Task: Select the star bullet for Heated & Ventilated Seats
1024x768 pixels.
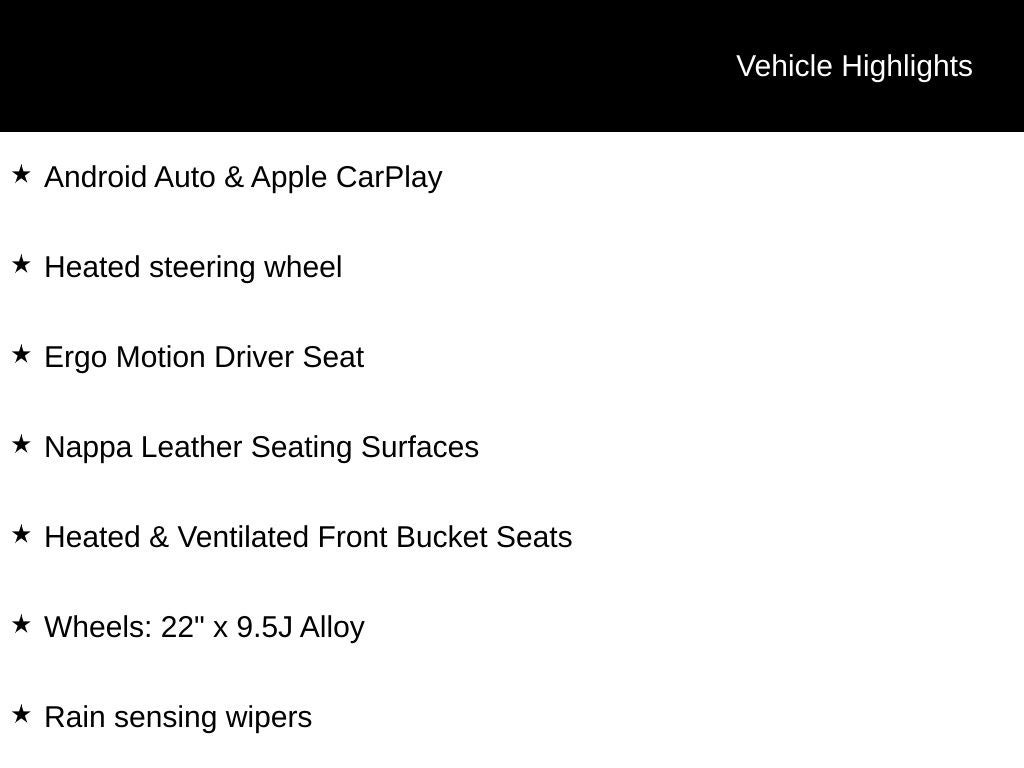Action: pos(21,535)
